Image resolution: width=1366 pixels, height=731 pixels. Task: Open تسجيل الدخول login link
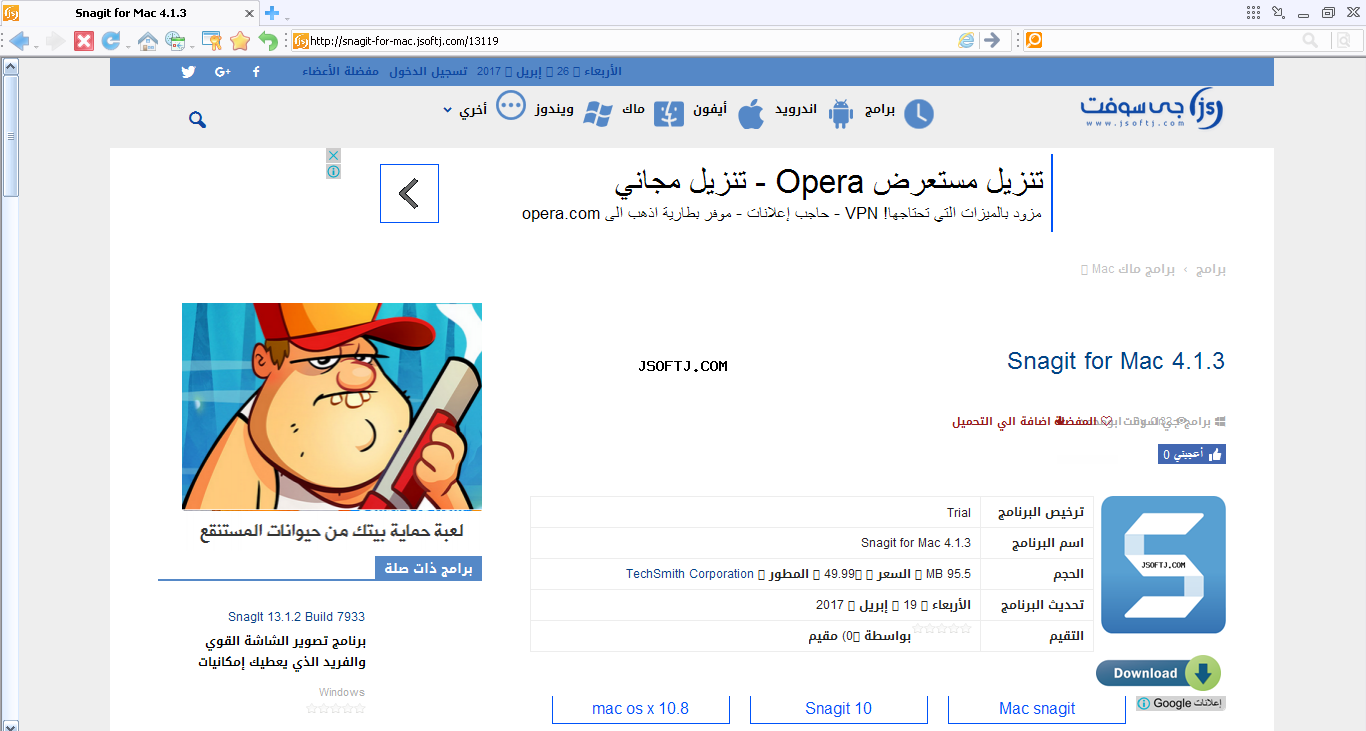[428, 72]
